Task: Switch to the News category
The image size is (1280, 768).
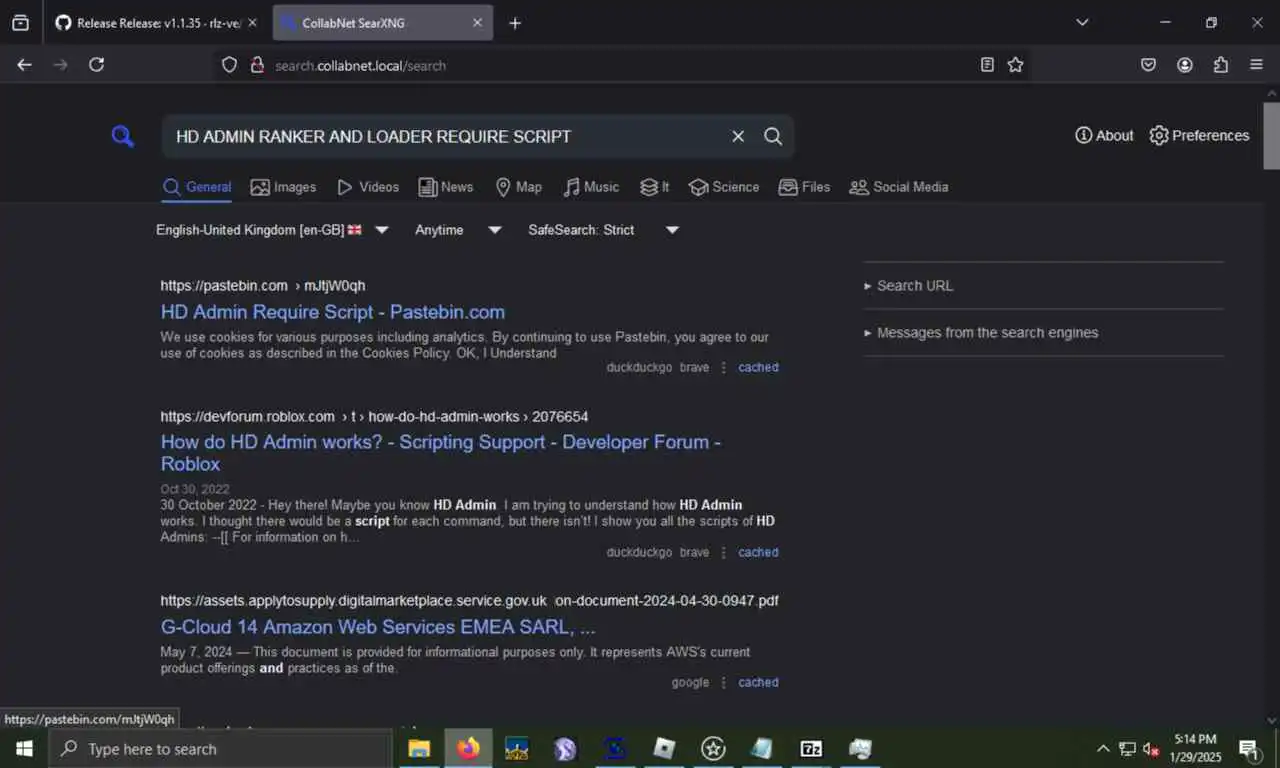Action: click(446, 187)
